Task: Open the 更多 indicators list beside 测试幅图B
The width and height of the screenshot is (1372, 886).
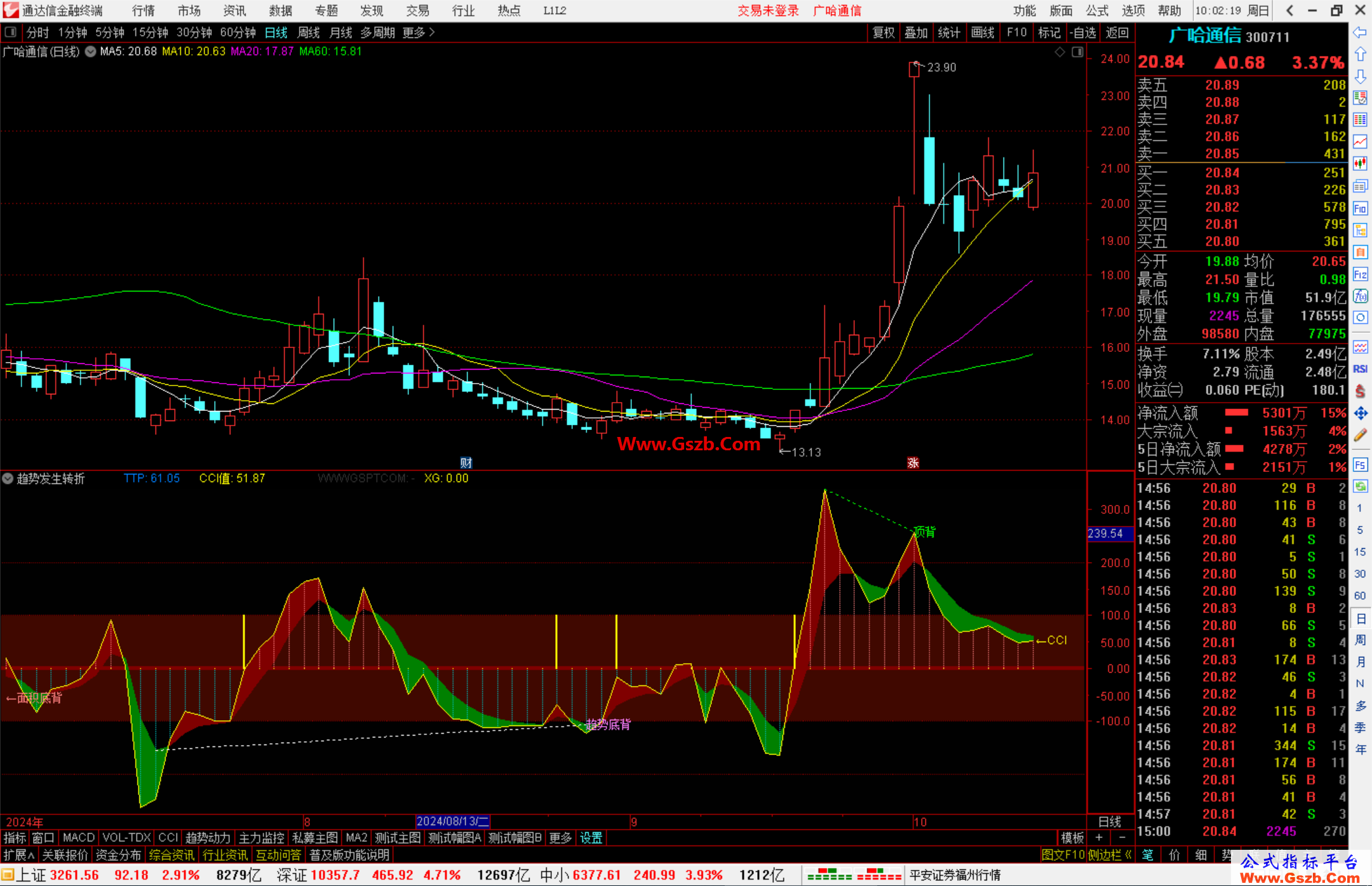Action: pyautogui.click(x=560, y=838)
